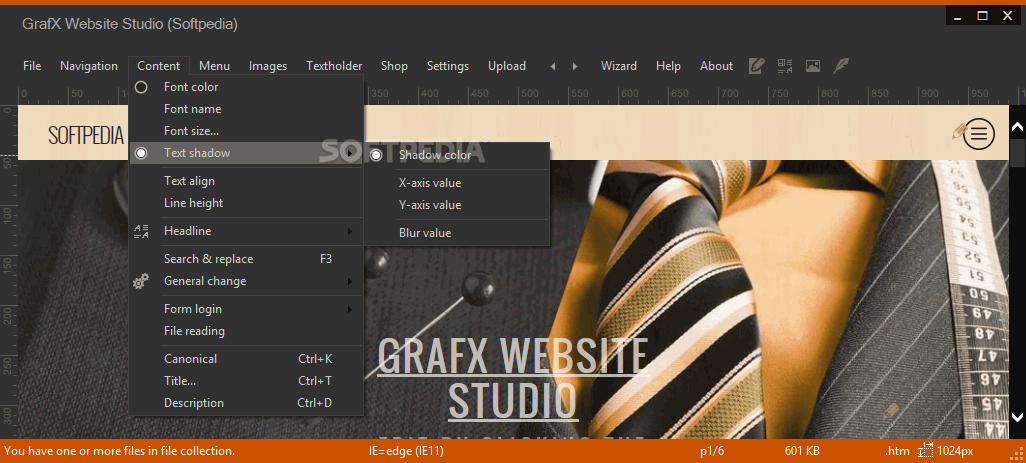Expand the Form login submenu arrow

tap(350, 309)
